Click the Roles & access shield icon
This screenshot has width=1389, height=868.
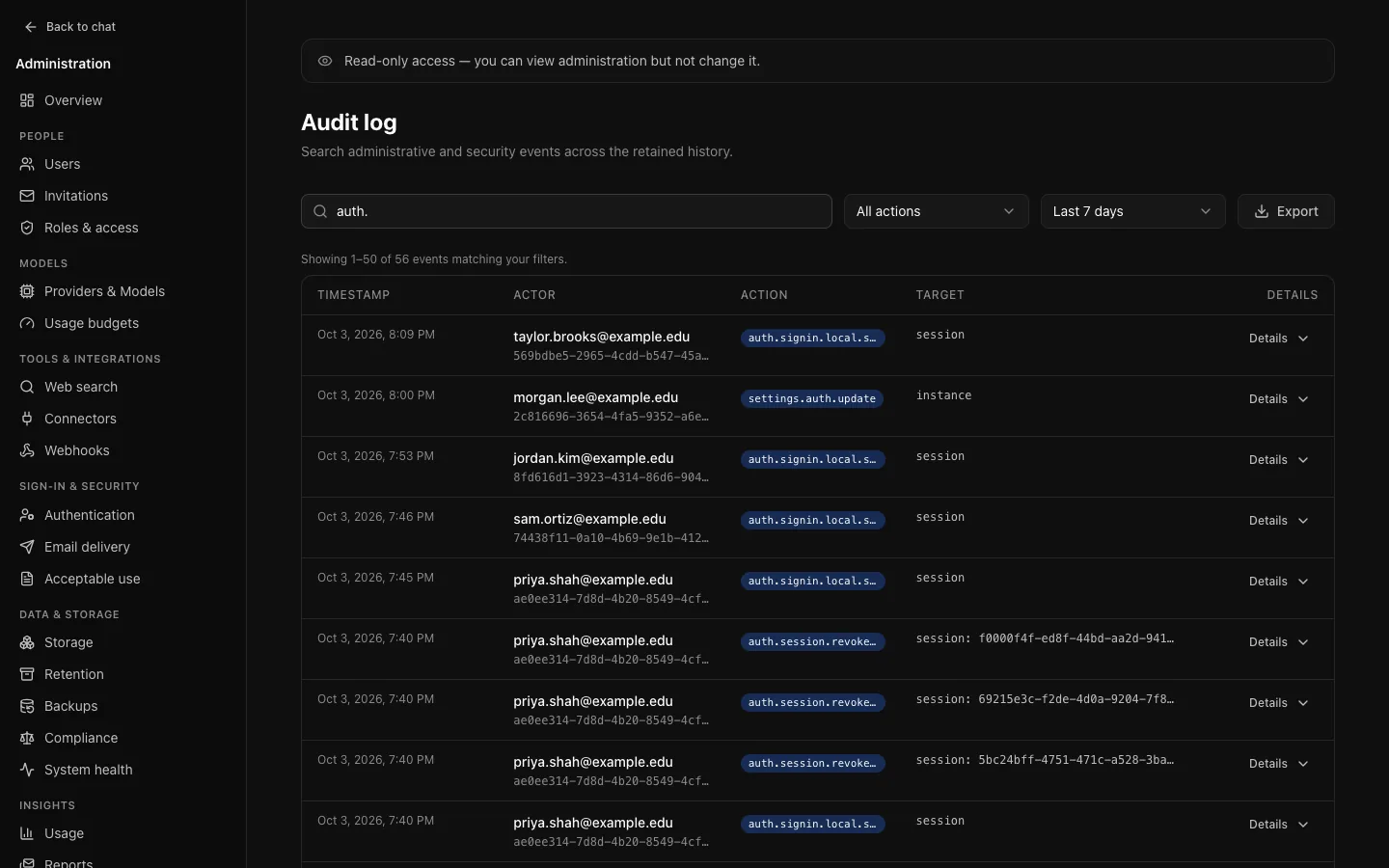[x=27, y=228]
